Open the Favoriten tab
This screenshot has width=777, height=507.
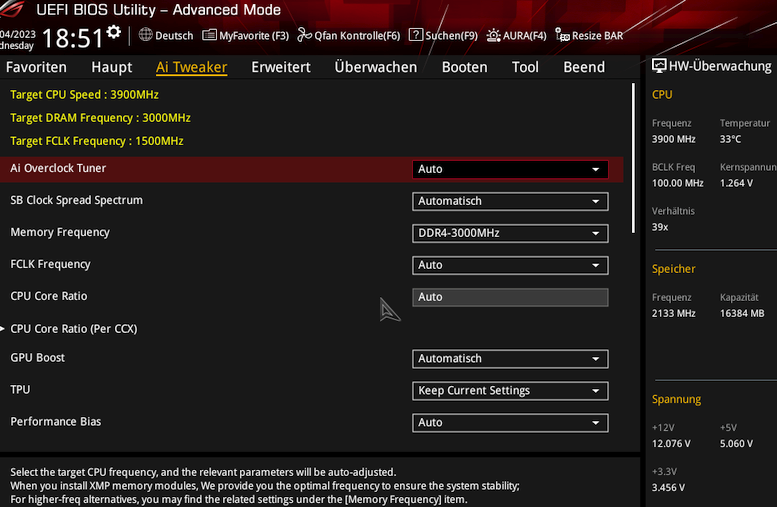pos(36,67)
